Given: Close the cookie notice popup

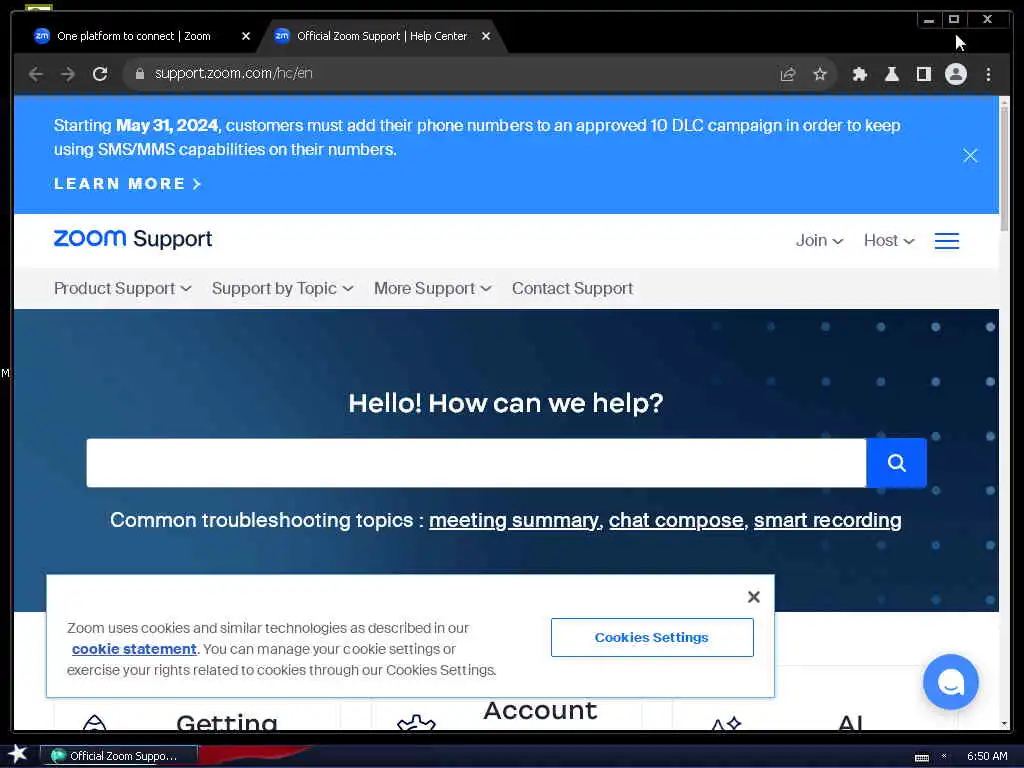Looking at the screenshot, I should click(754, 596).
